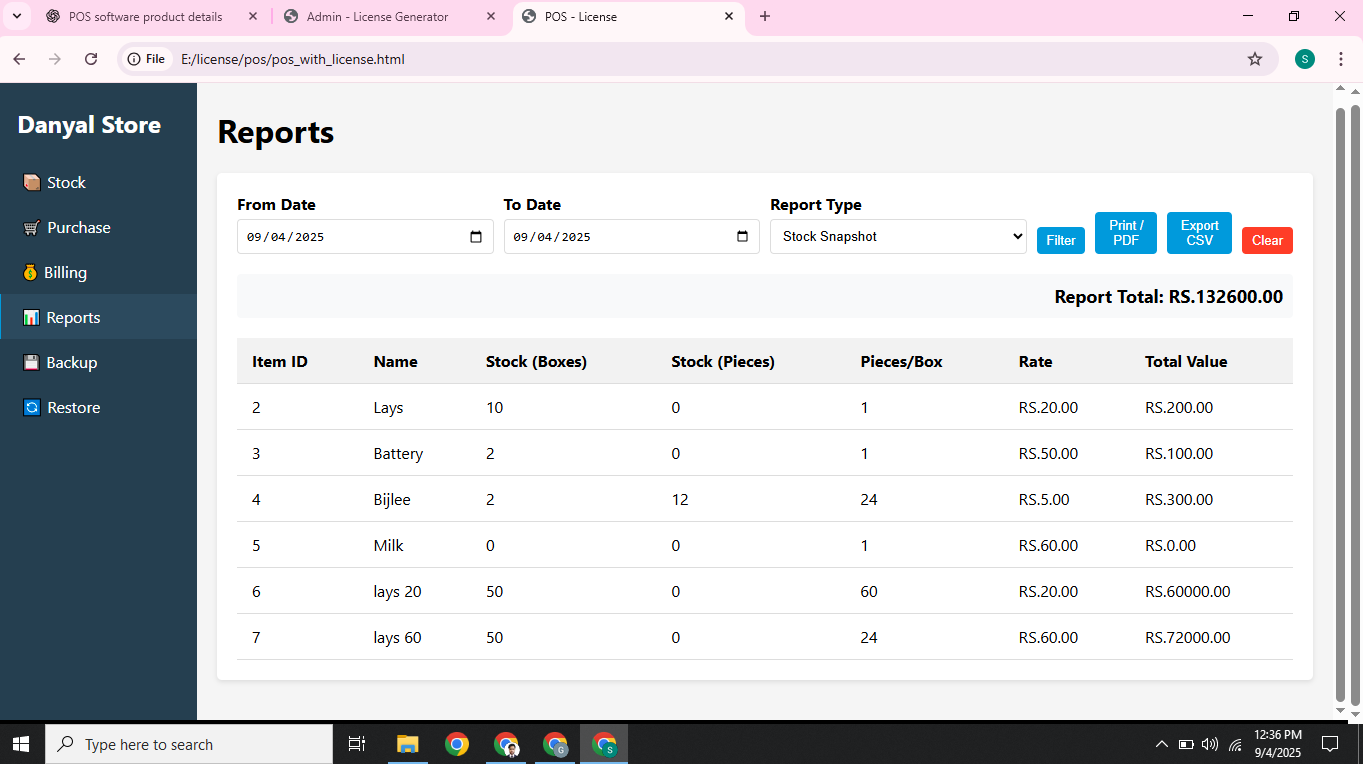Go to Billing in the sidebar
The width and height of the screenshot is (1363, 764).
[98, 273]
